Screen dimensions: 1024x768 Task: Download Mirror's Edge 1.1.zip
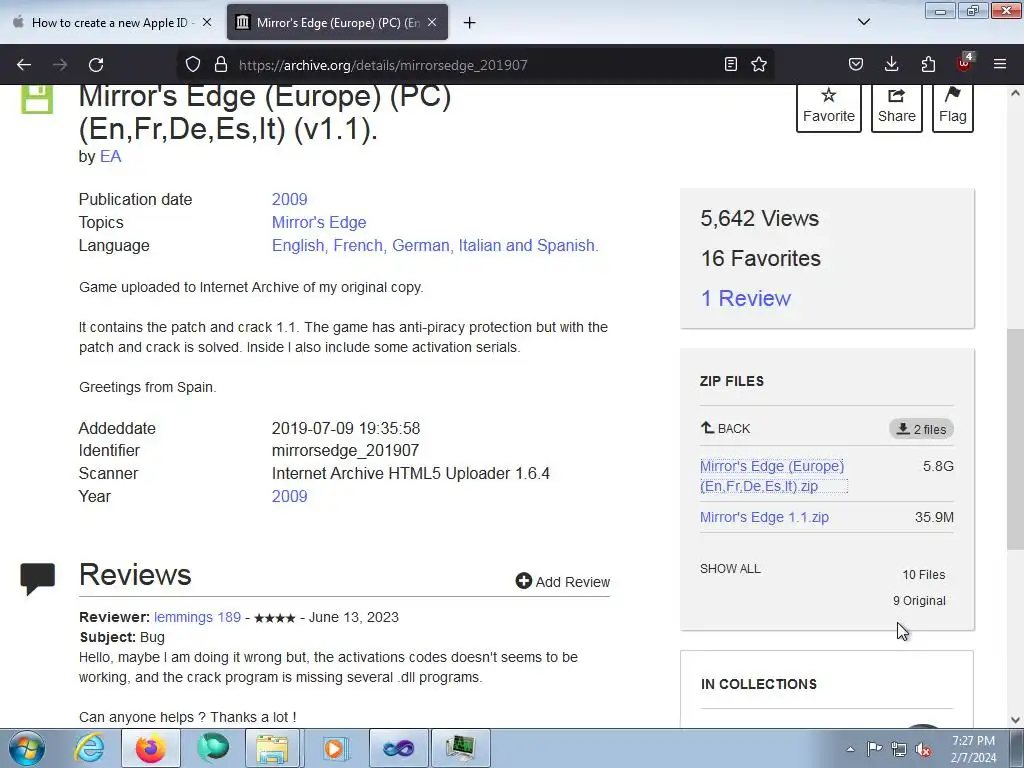pos(764,517)
